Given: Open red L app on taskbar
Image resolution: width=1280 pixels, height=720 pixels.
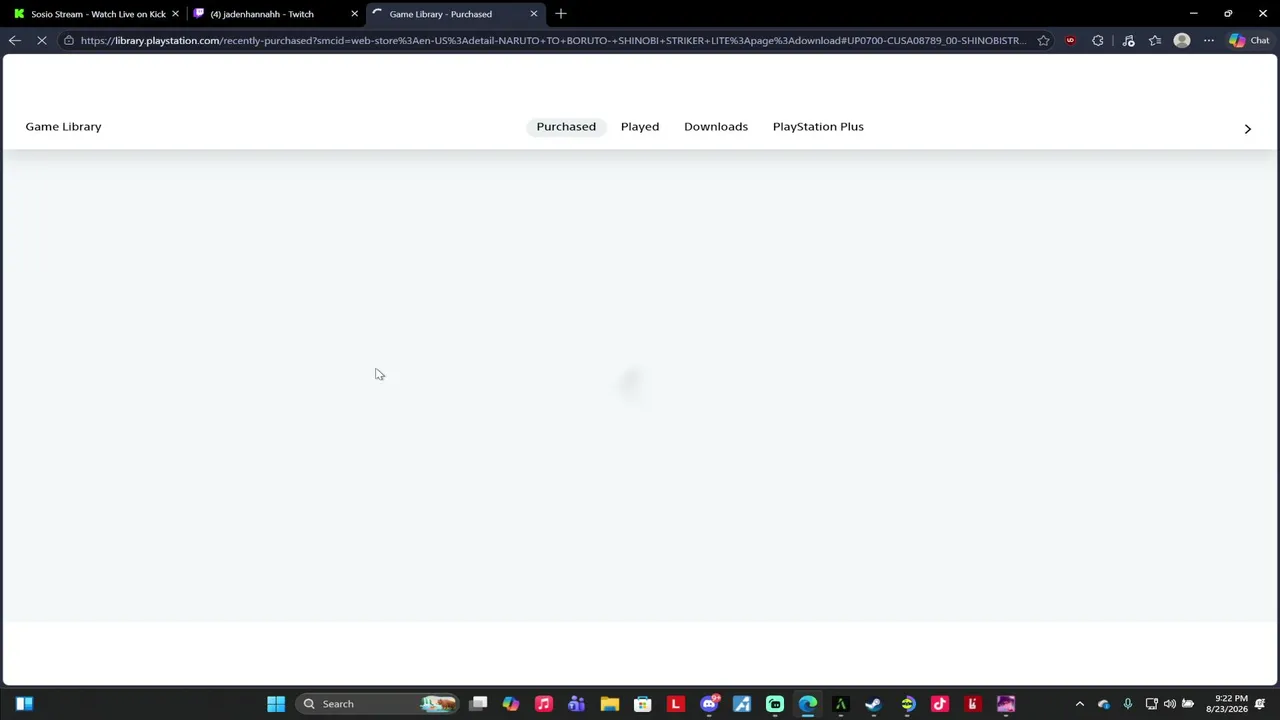Looking at the screenshot, I should coord(676,704).
